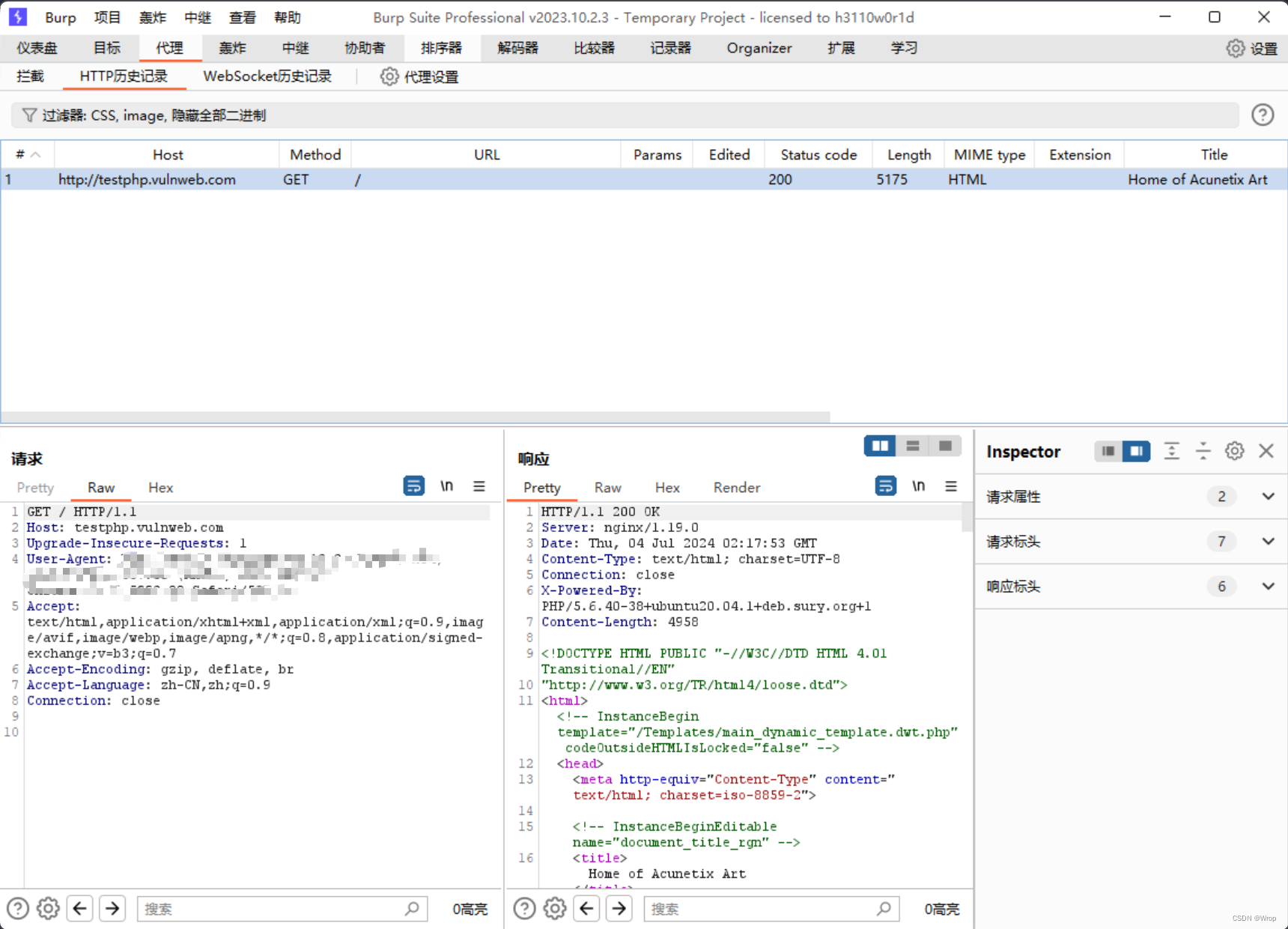Select side-by-side request/response layout
Screen dimensions: 1288x929
pyautogui.click(x=880, y=446)
